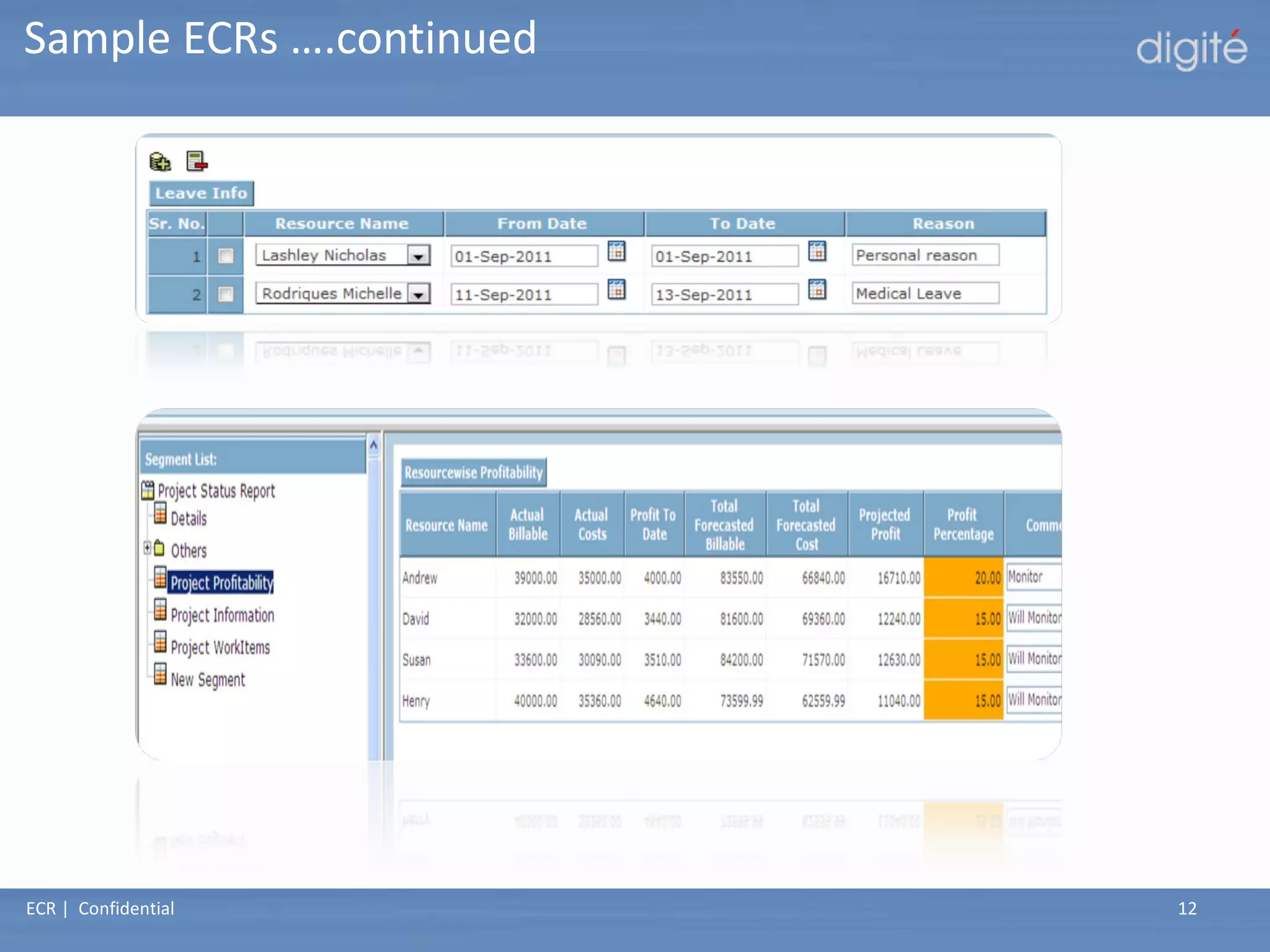Viewport: 1270px width, 952px height.
Task: Select the Project Profitability segment
Action: tap(221, 583)
